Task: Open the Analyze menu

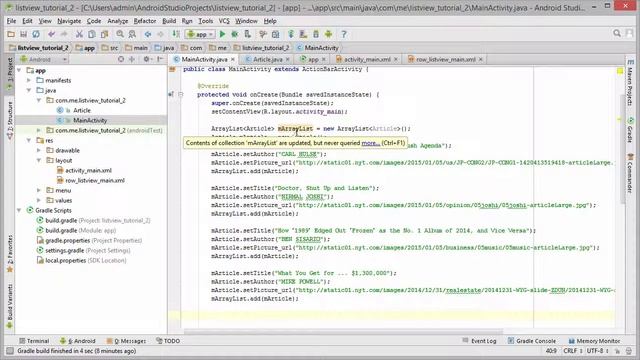Action: click(x=118, y=21)
